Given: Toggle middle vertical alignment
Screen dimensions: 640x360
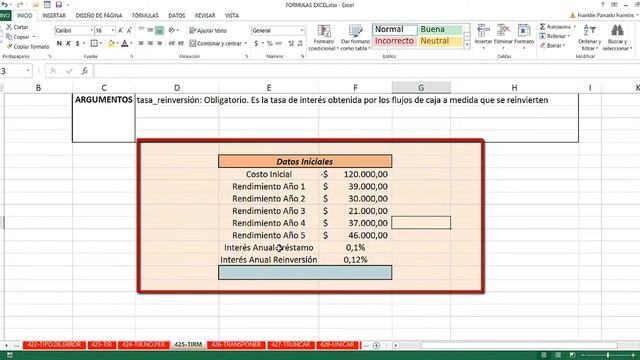Looking at the screenshot, I should point(150,30).
